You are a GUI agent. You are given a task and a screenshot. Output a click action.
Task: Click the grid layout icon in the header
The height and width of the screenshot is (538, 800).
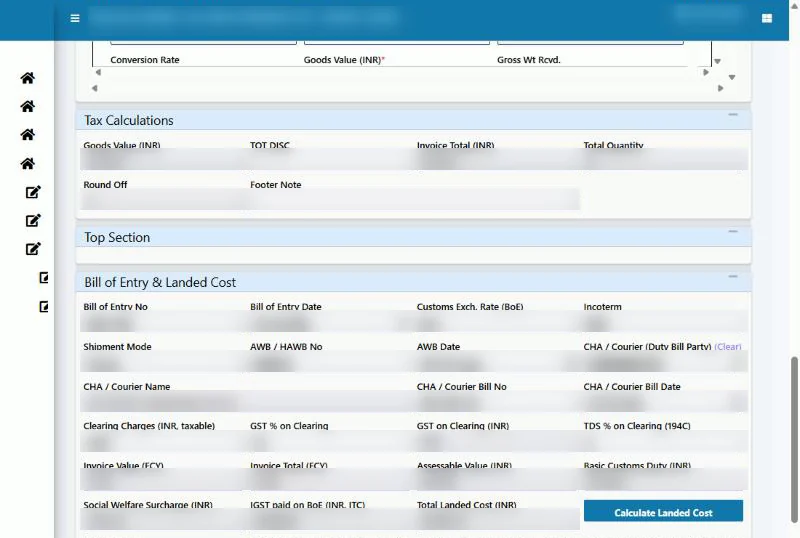(766, 18)
